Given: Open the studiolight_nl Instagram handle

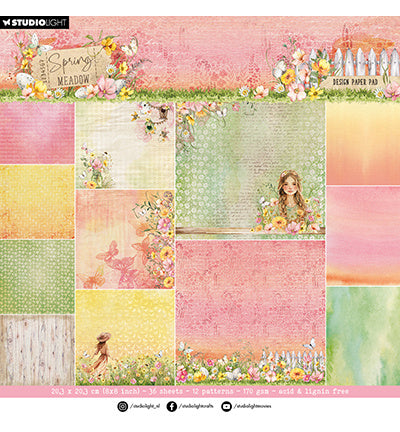Looking at the screenshot, I should click(145, 406).
